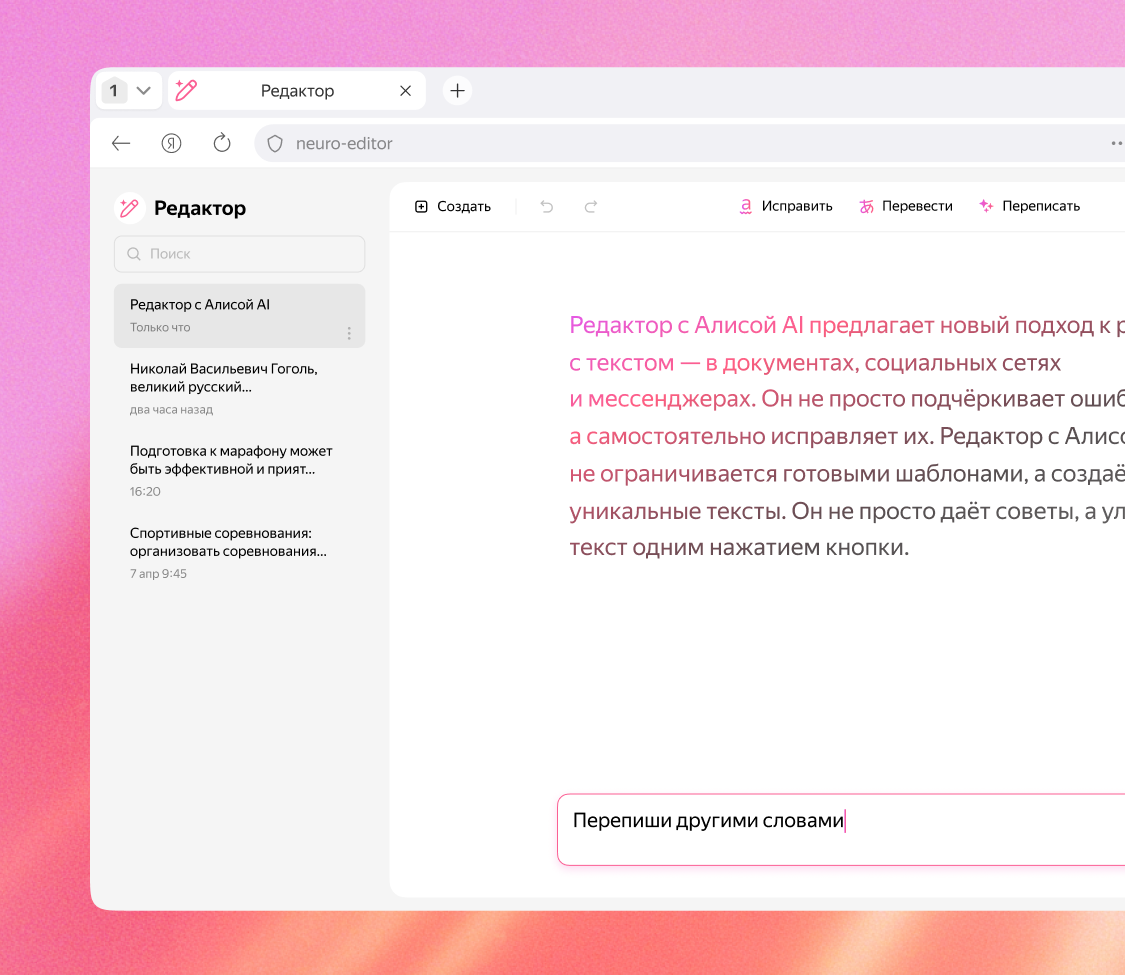Viewport: 1125px width, 975px height.
Task: Click the два часа назад timestamp
Action: pyautogui.click(x=171, y=410)
